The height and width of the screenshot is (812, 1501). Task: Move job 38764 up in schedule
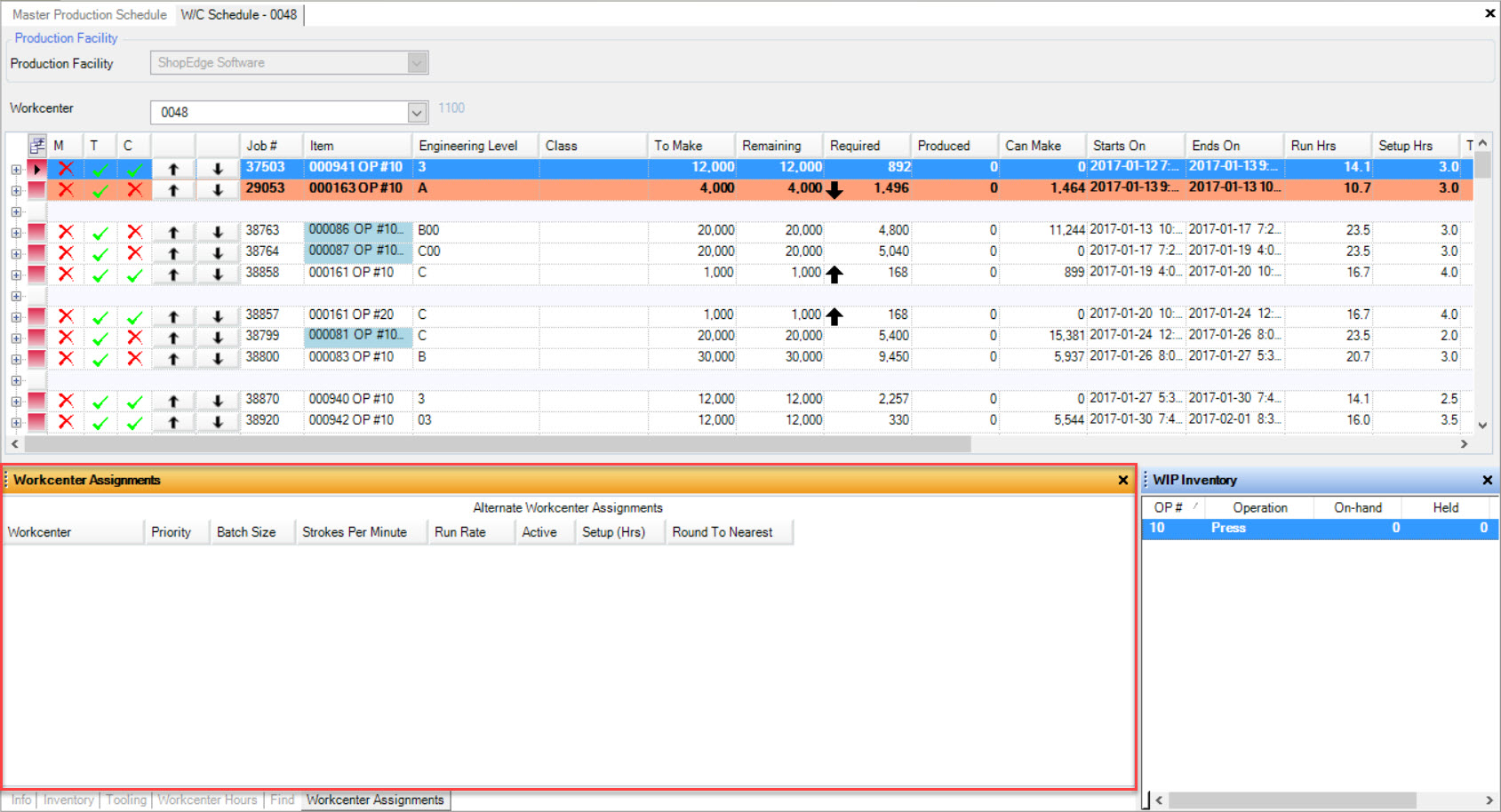[173, 253]
